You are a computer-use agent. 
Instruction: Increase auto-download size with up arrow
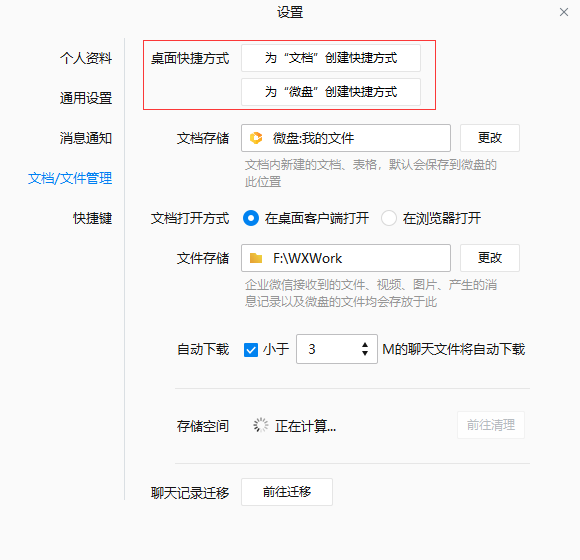pos(365,345)
